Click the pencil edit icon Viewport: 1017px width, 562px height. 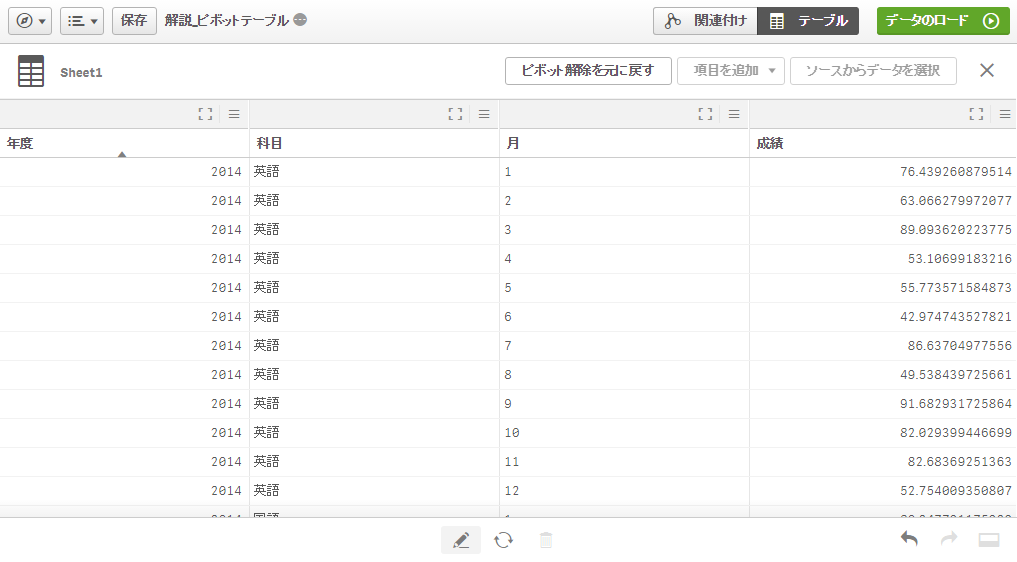click(x=461, y=540)
